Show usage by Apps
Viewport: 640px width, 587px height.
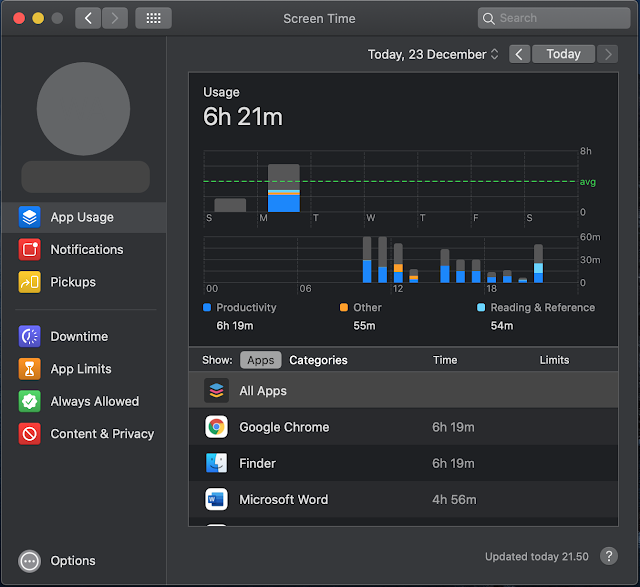pos(260,360)
